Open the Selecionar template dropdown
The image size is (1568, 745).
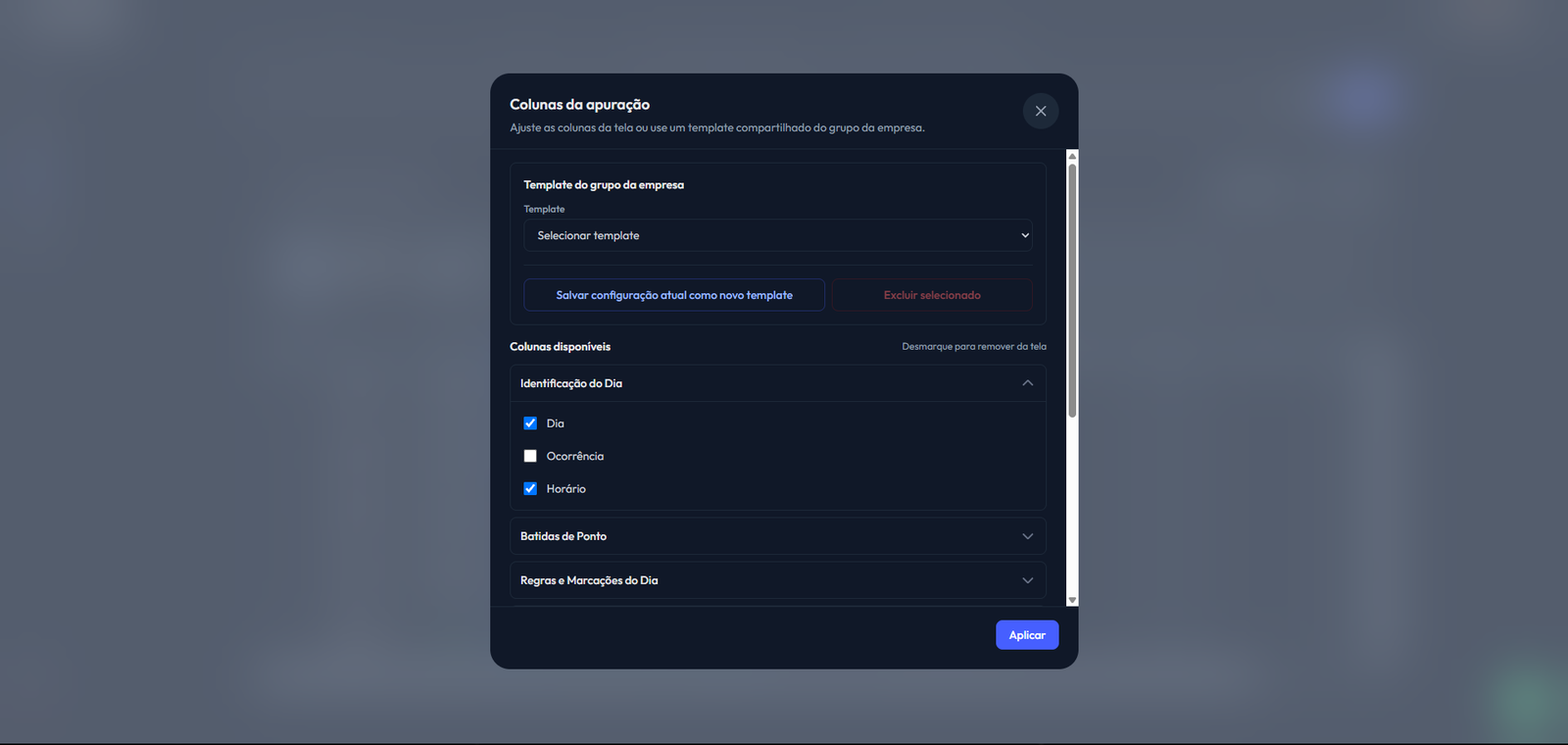(x=778, y=235)
